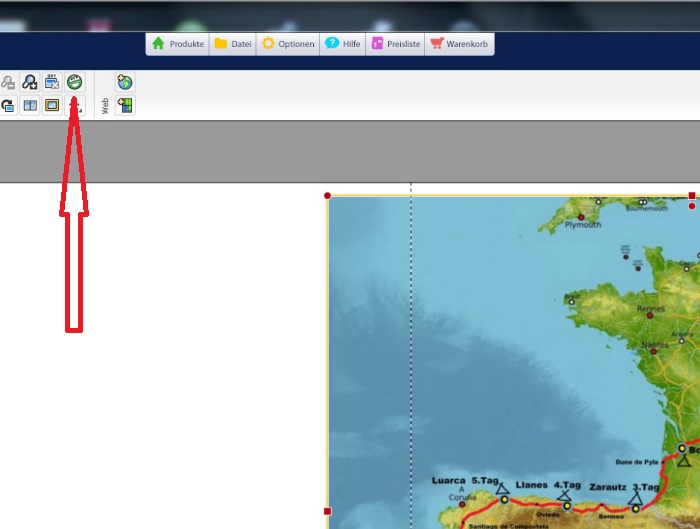The image size is (700, 529).
Task: Click the double-page spread view icon
Action: pos(30,105)
